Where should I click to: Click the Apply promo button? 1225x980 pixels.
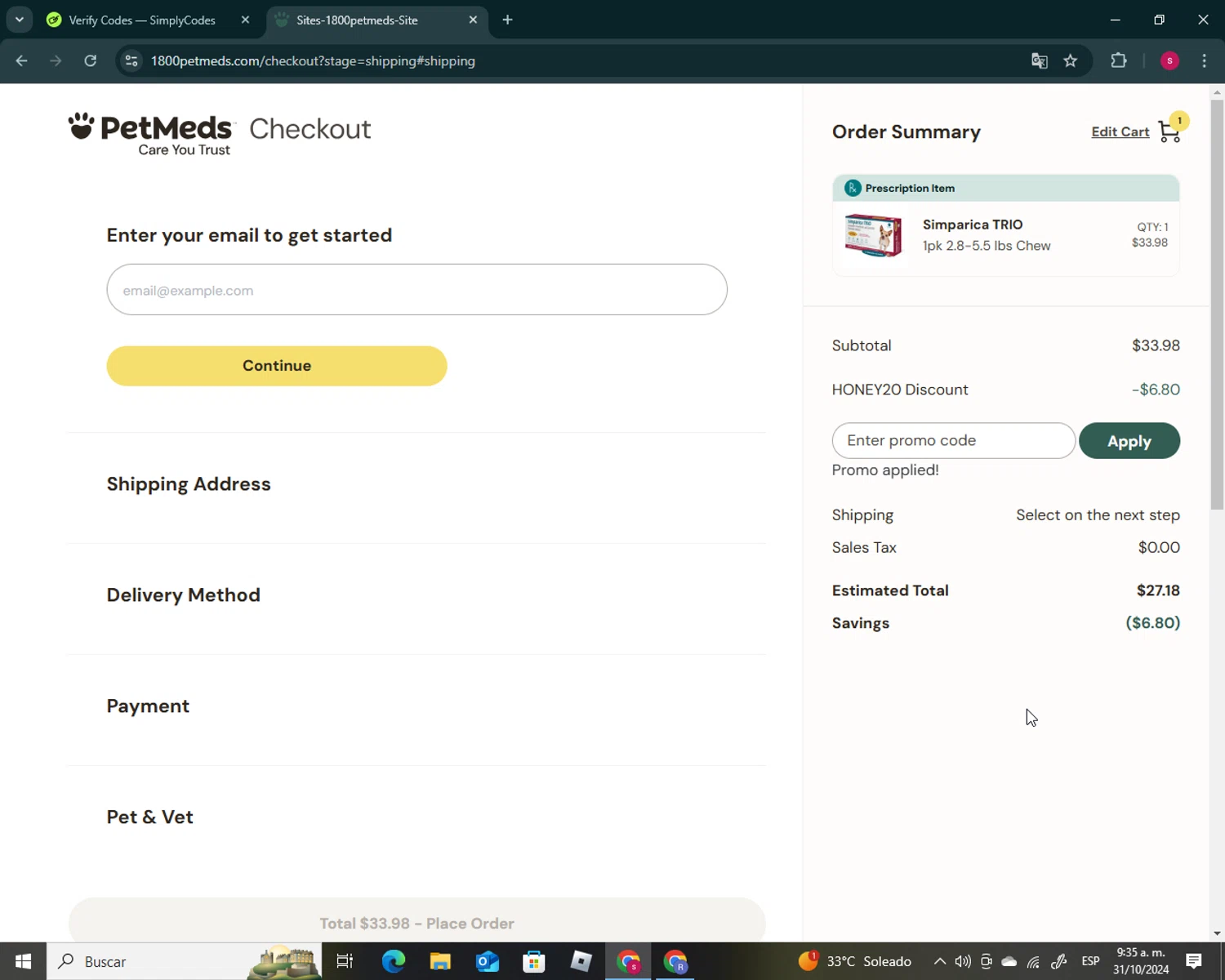tap(1129, 441)
